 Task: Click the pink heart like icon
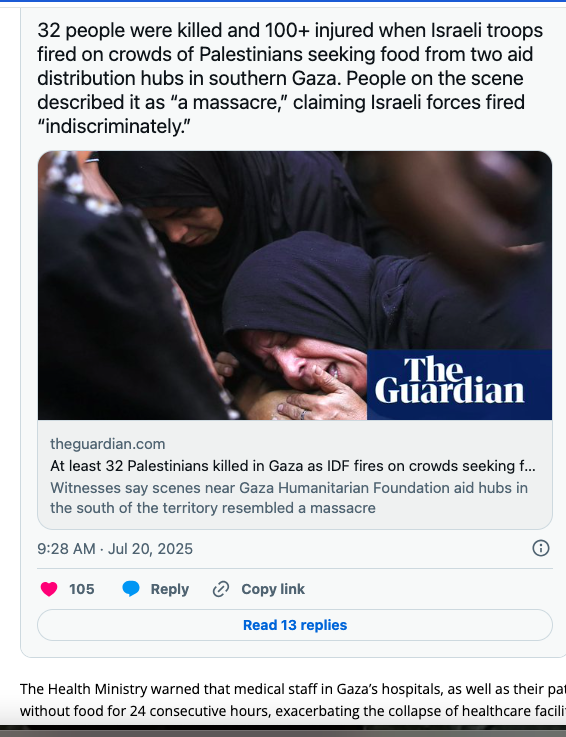point(49,589)
